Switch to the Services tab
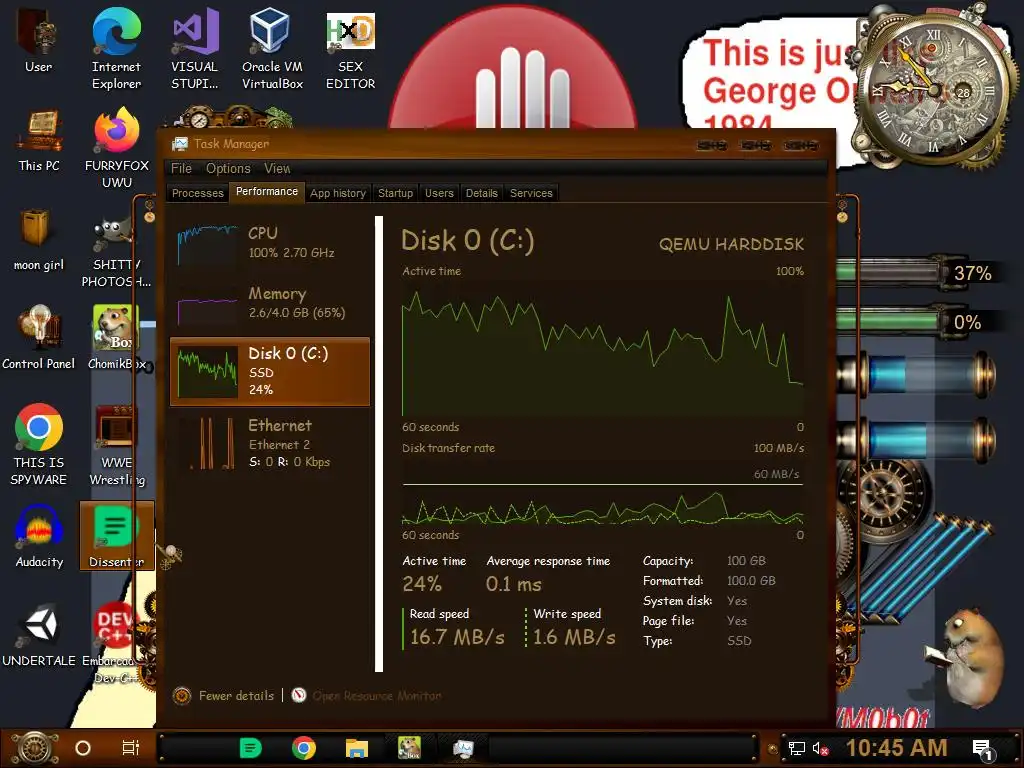 (x=532, y=193)
